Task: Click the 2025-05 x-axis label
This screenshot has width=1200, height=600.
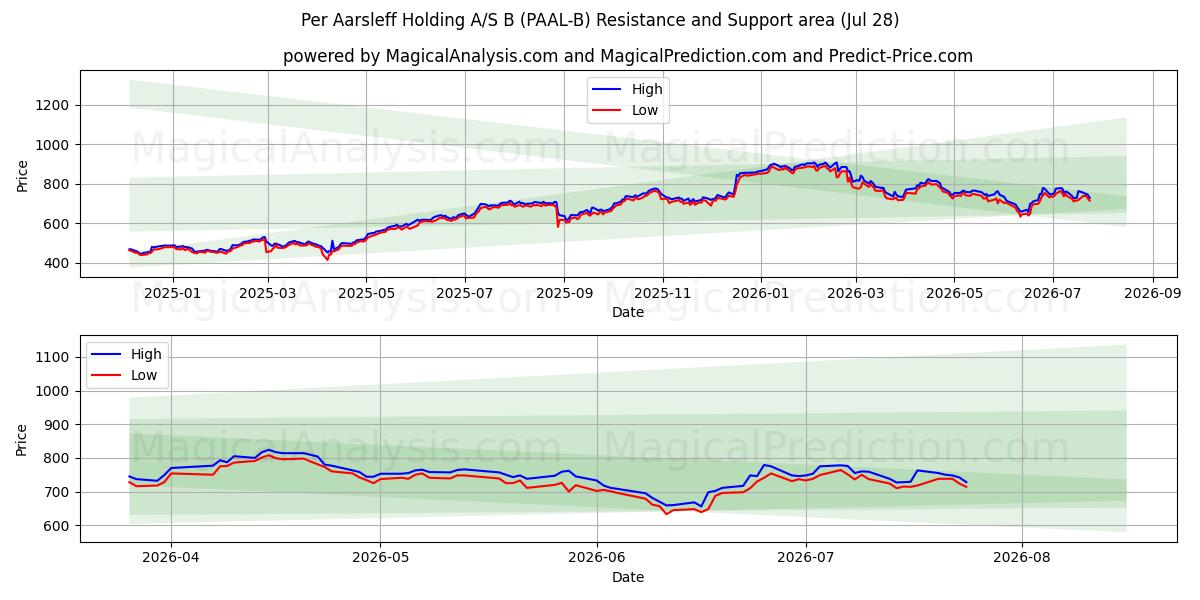Action: coord(366,294)
